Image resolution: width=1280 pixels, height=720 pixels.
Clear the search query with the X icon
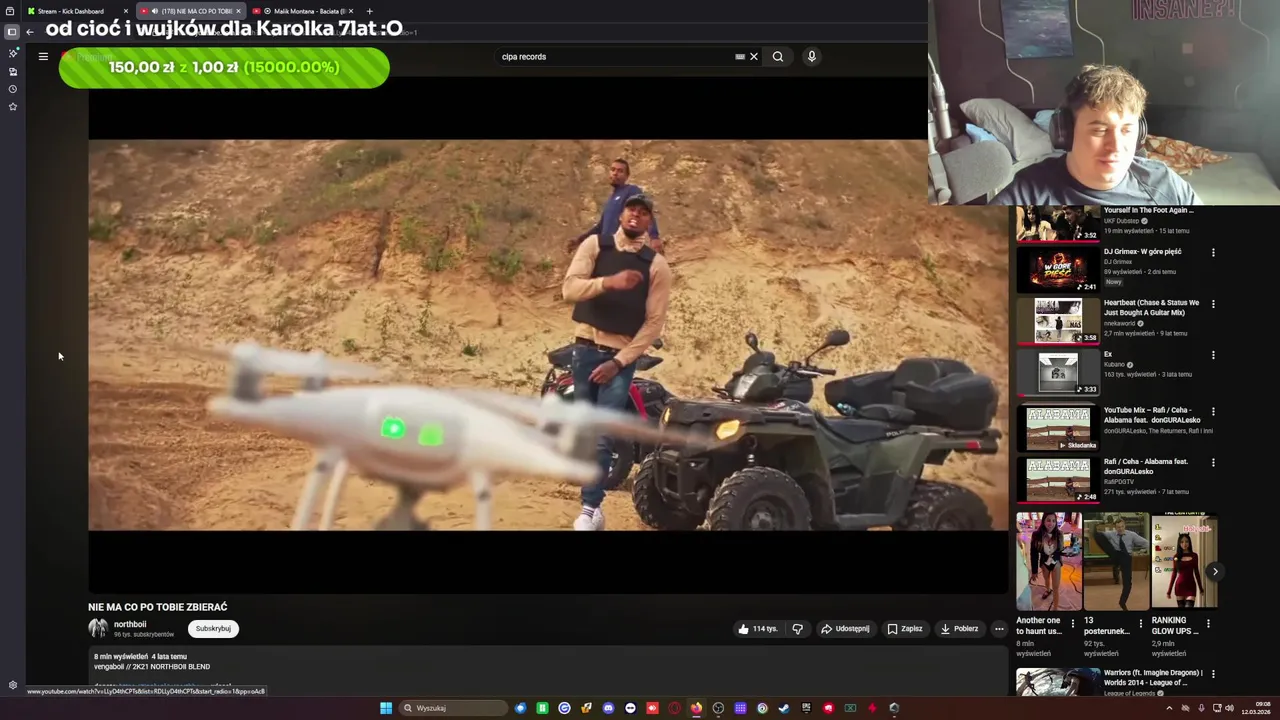click(x=754, y=57)
